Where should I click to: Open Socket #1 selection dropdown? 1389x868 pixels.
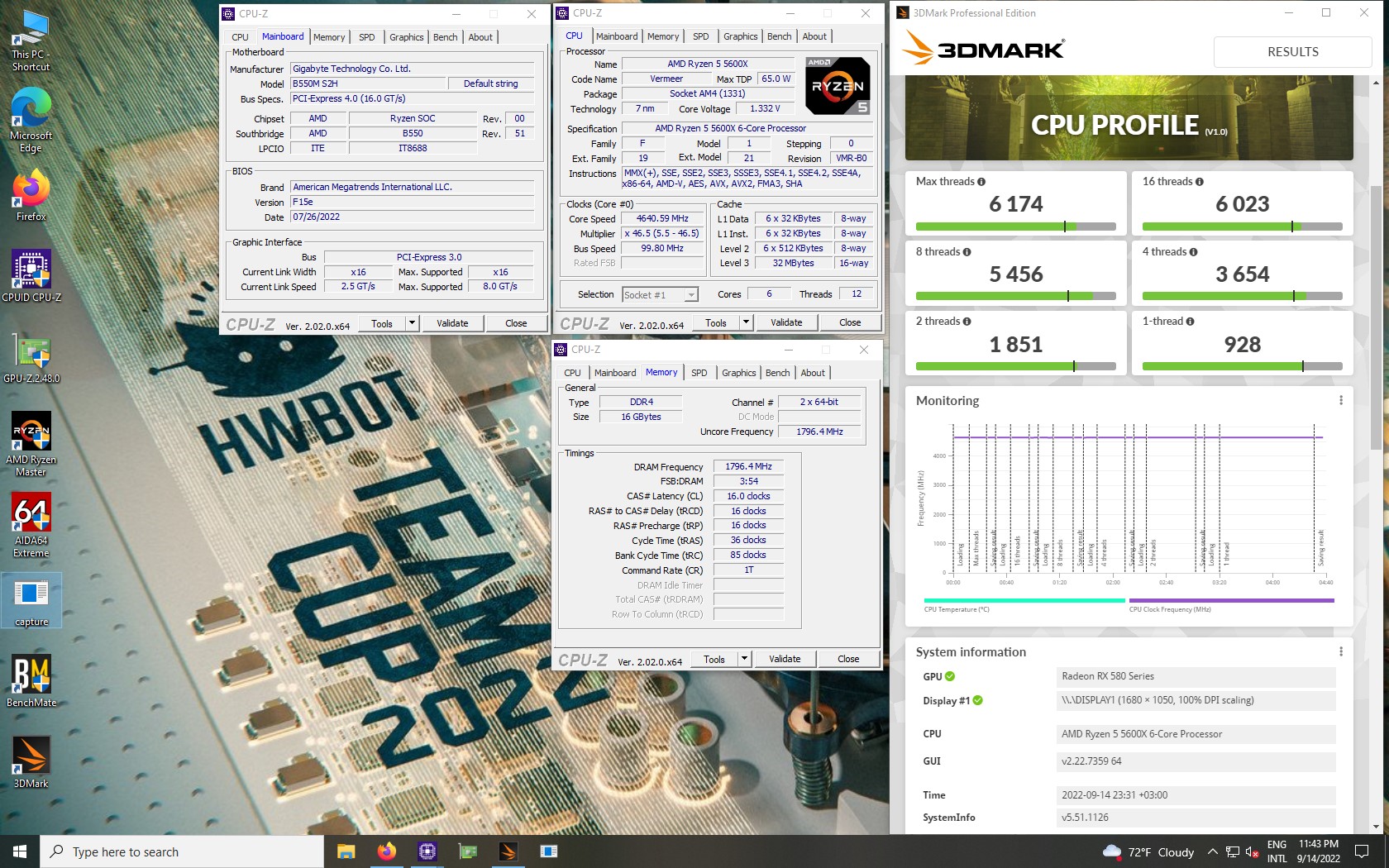(x=692, y=295)
